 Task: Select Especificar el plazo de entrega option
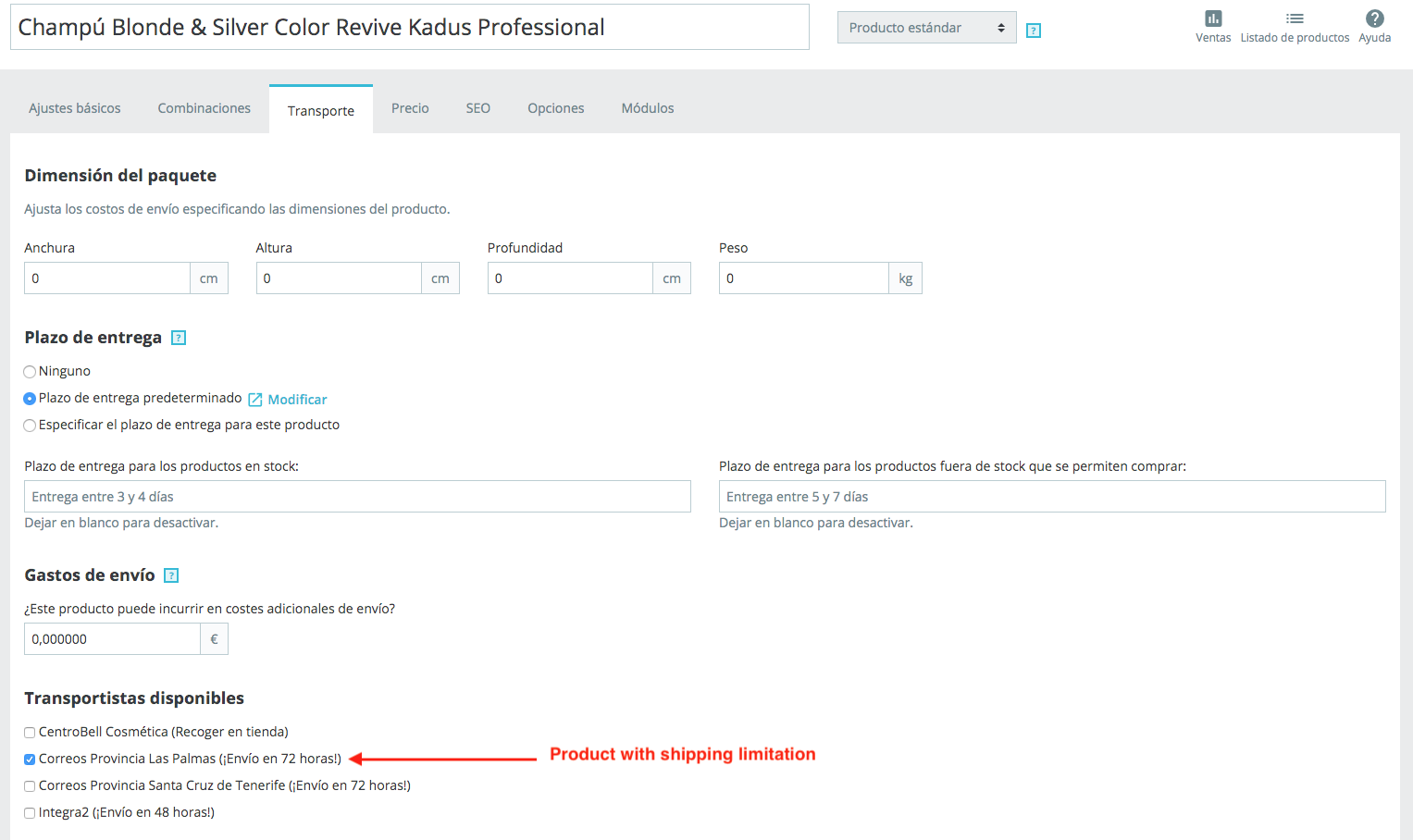click(30, 426)
